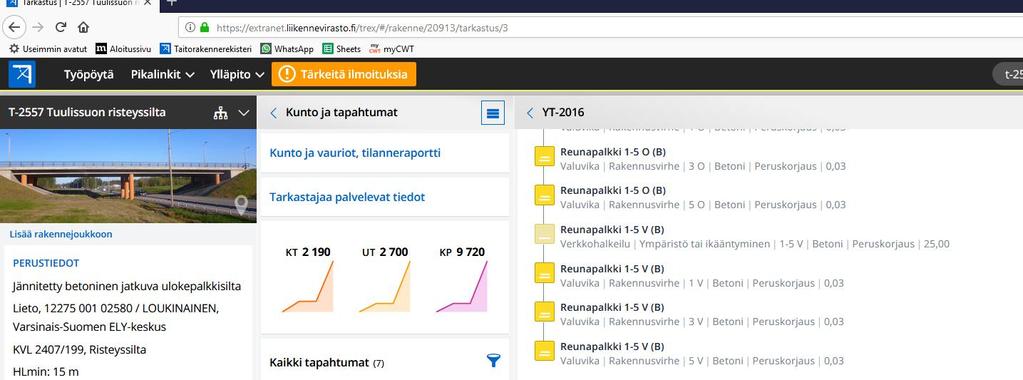Click text Jännitetty betoninen jatkuva ulokepalkkisilta

coord(127,287)
